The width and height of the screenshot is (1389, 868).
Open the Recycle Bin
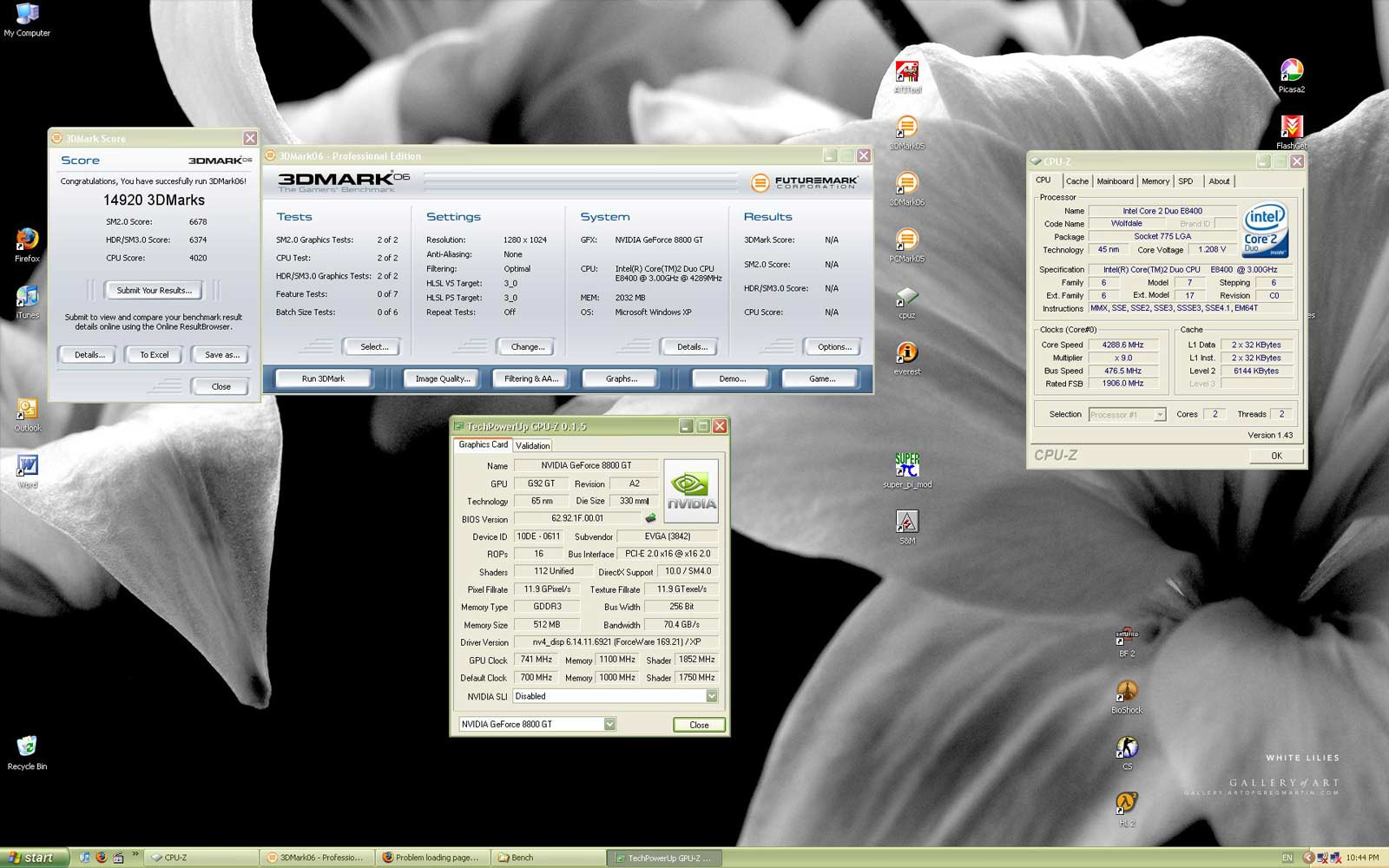(27, 753)
